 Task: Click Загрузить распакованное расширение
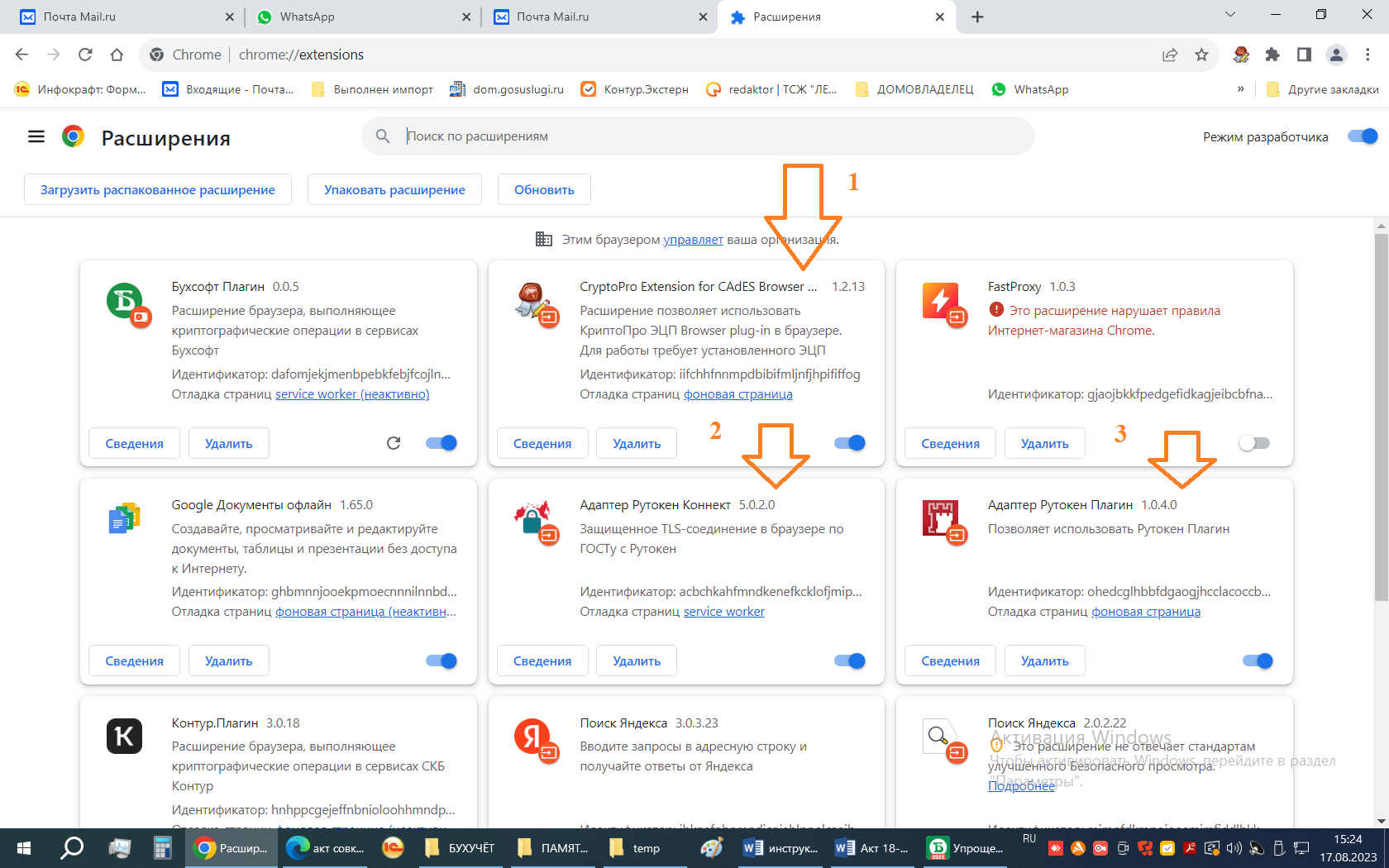point(158,189)
